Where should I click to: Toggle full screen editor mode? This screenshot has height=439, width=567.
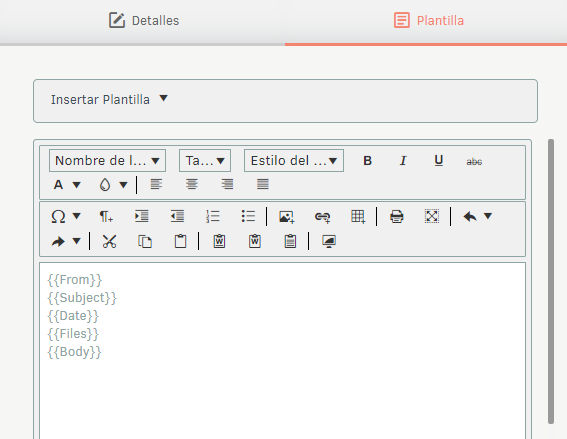432,217
